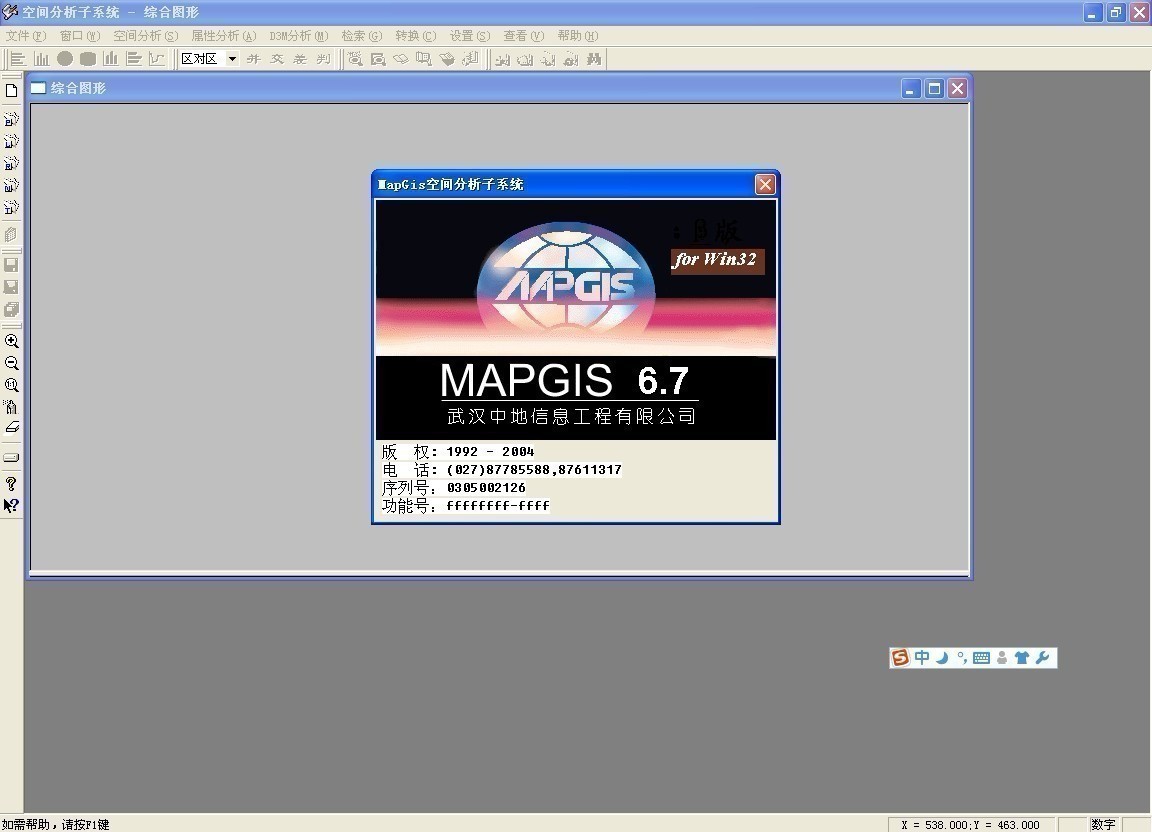The width and height of the screenshot is (1152, 832).
Task: Open the 查看(V) menu
Action: (523, 35)
